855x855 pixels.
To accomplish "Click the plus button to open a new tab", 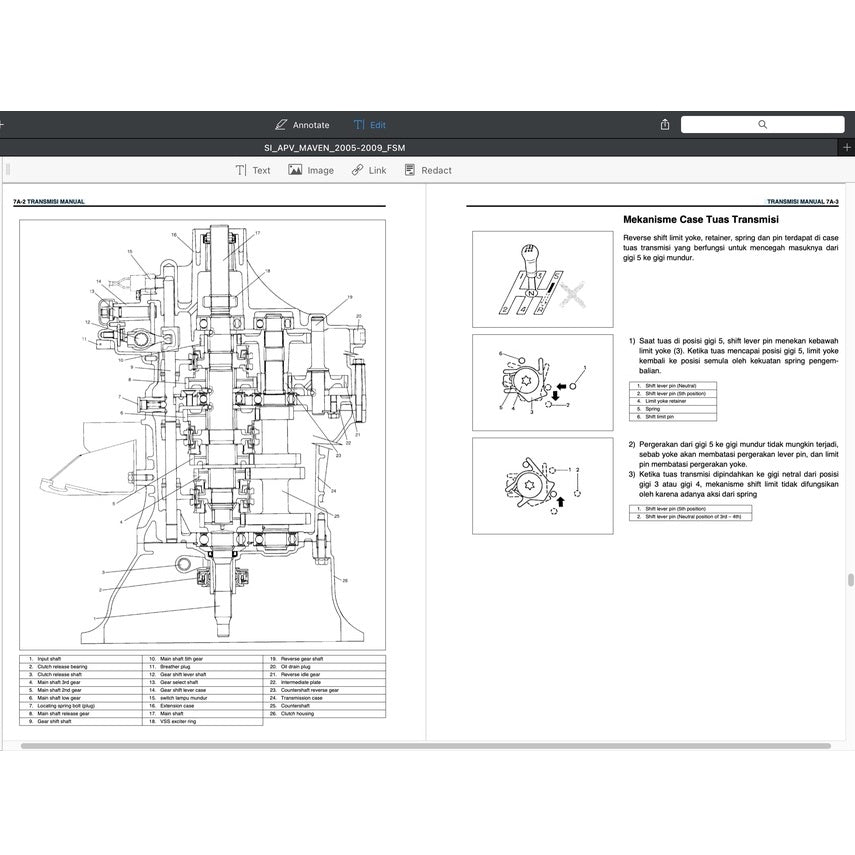I will point(849,147).
